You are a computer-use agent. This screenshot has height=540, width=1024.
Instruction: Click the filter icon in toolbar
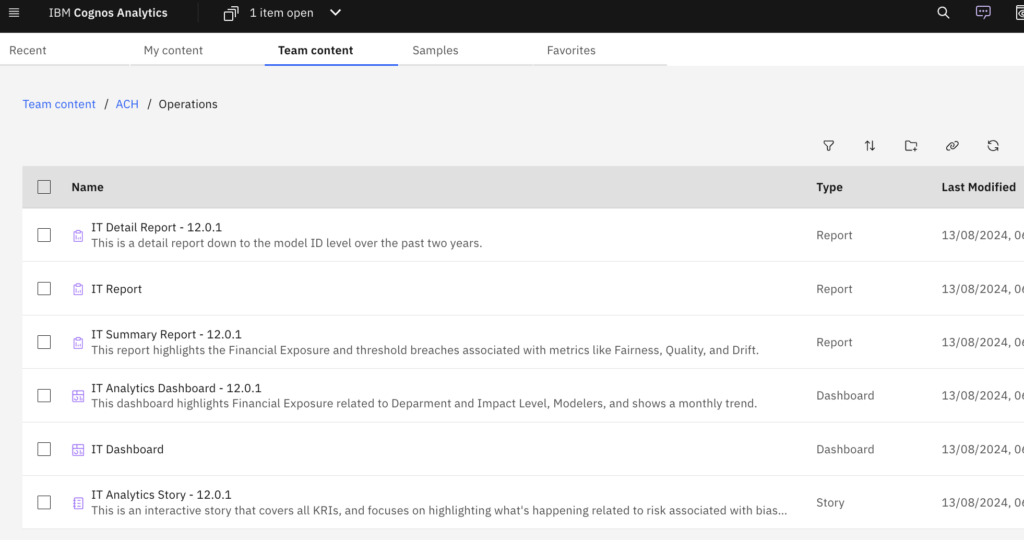[x=829, y=146]
